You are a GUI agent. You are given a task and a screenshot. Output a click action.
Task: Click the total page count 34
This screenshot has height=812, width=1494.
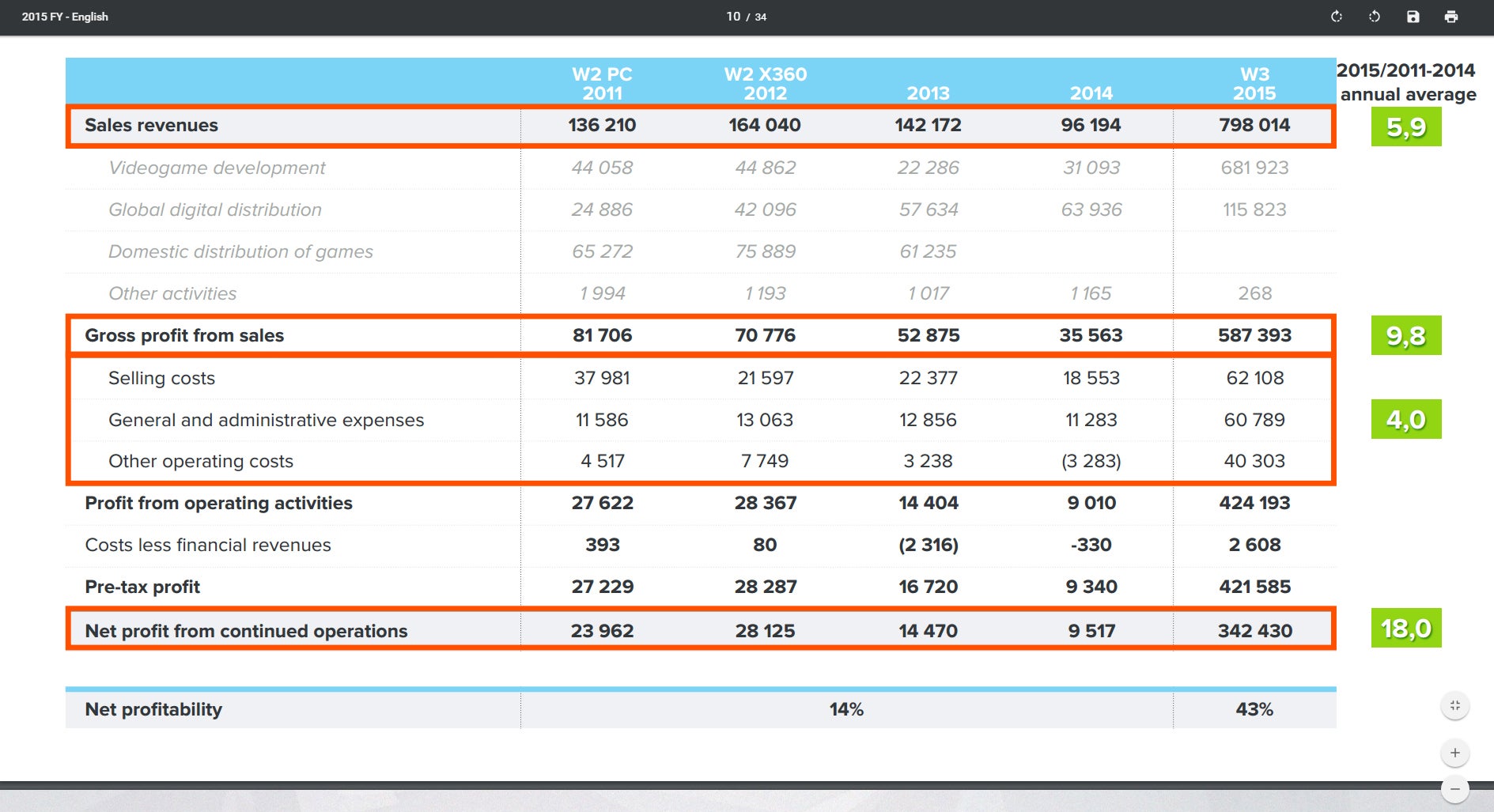760,17
